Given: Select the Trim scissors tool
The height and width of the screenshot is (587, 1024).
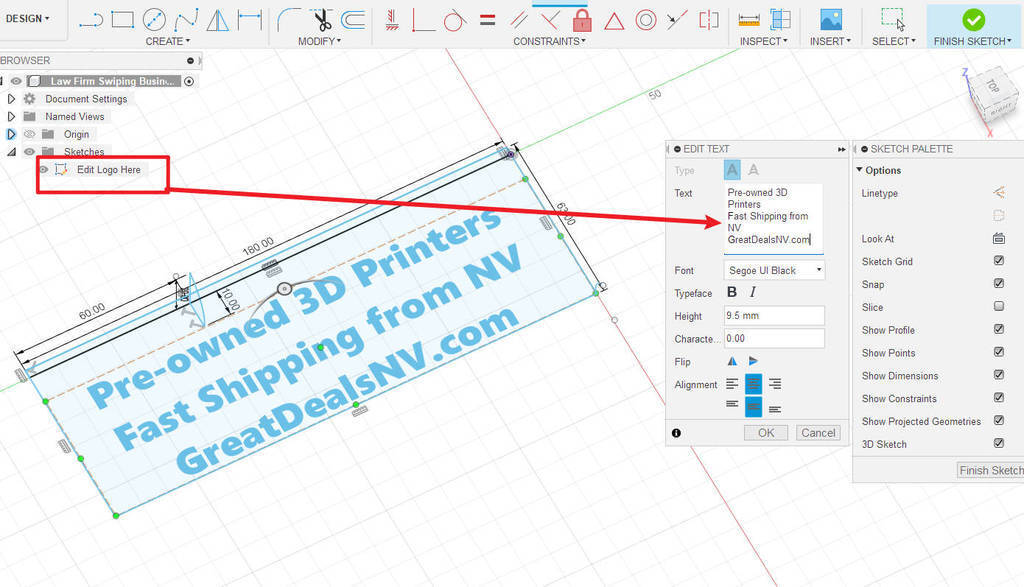Looking at the screenshot, I should tap(323, 20).
